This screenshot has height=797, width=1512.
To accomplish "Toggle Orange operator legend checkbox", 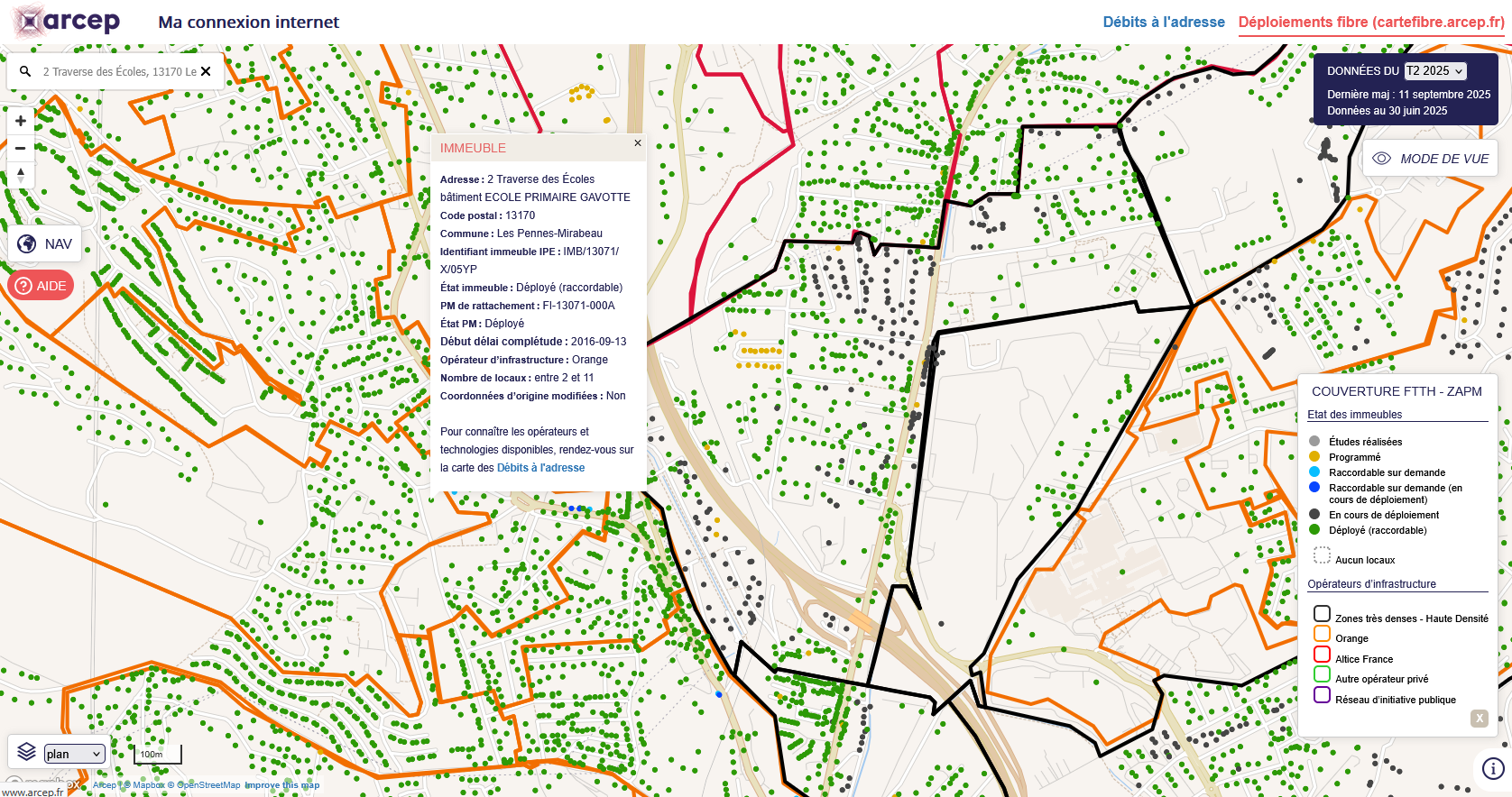I will [x=1322, y=634].
